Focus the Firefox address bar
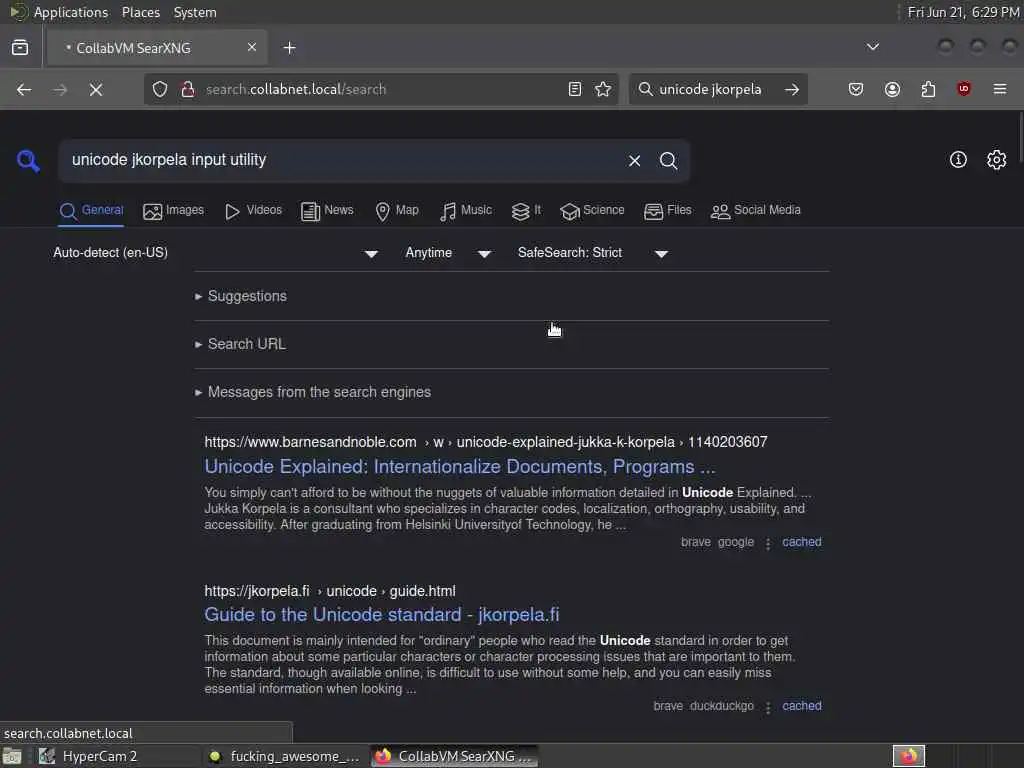 pos(379,89)
